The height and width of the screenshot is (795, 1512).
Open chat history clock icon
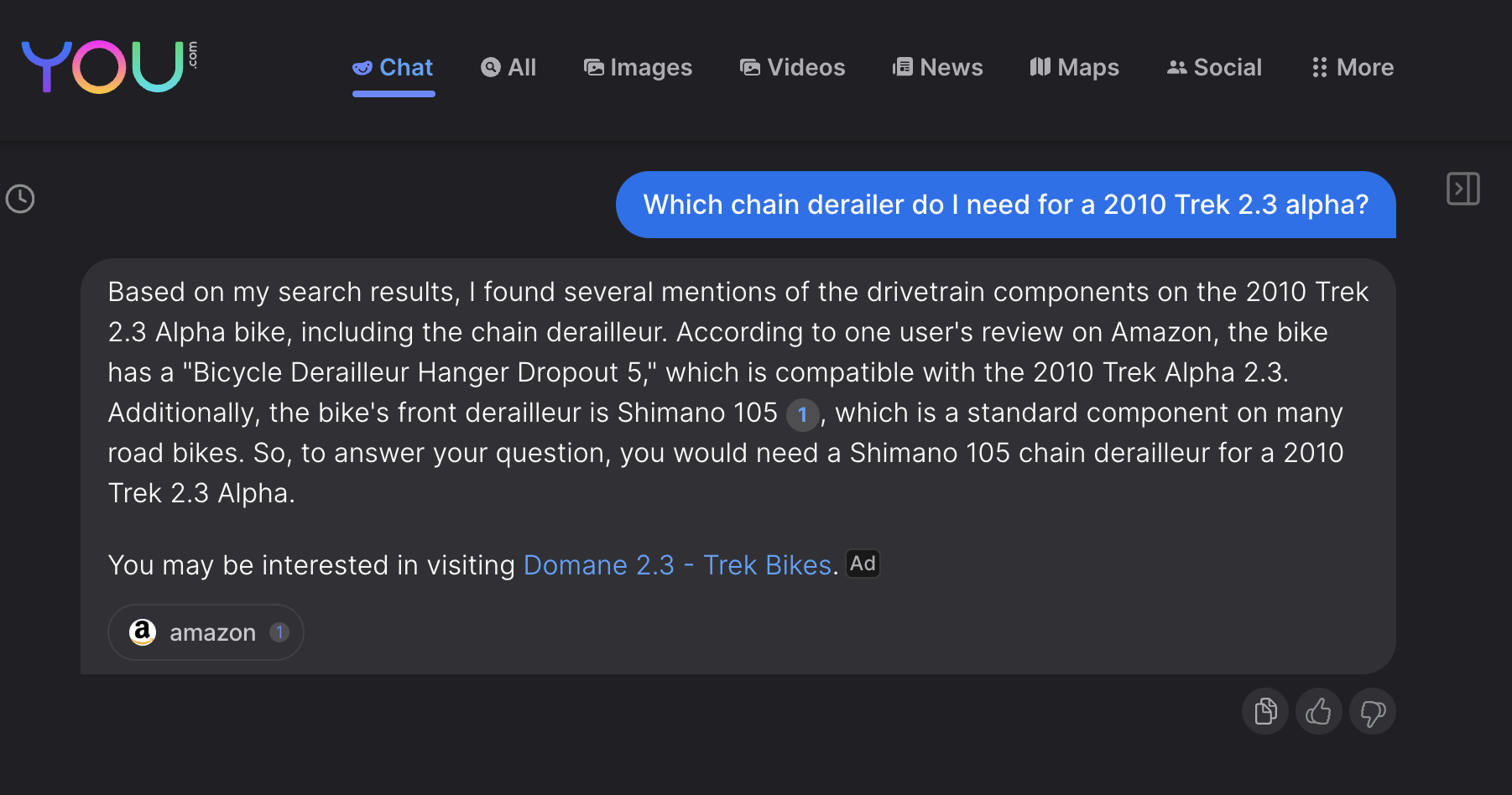click(x=20, y=199)
